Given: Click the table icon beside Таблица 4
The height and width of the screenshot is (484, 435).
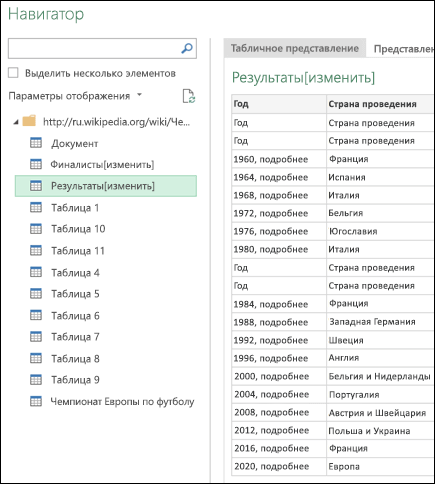Looking at the screenshot, I should (x=36, y=272).
